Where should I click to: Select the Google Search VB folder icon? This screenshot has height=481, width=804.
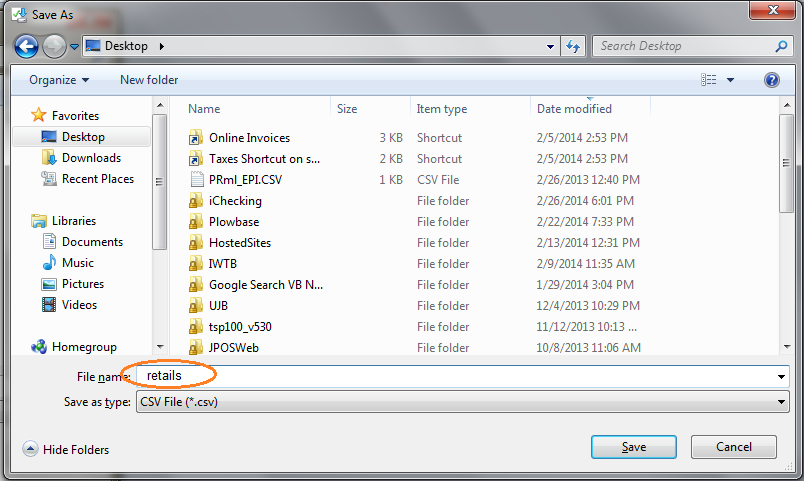click(x=195, y=285)
